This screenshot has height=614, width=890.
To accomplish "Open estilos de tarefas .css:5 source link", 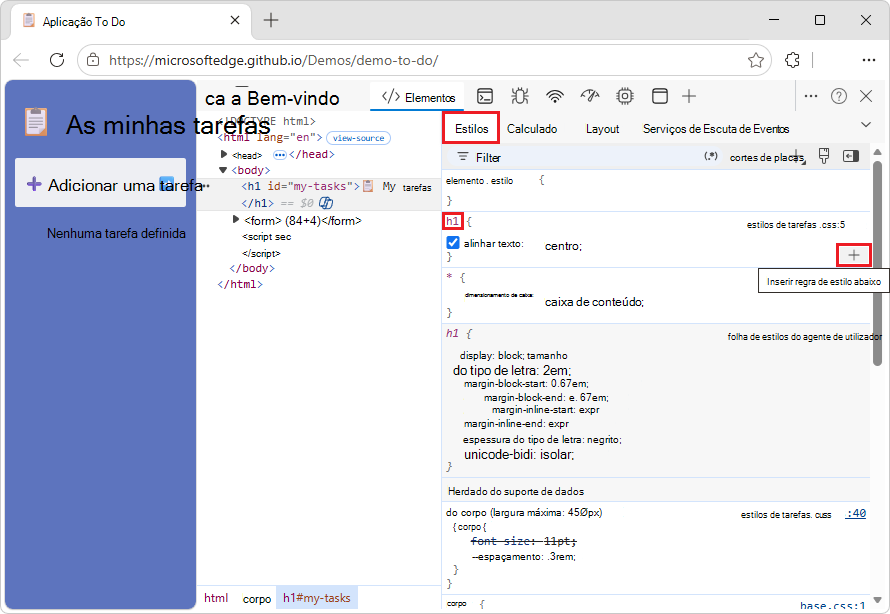I will click(x=795, y=225).
